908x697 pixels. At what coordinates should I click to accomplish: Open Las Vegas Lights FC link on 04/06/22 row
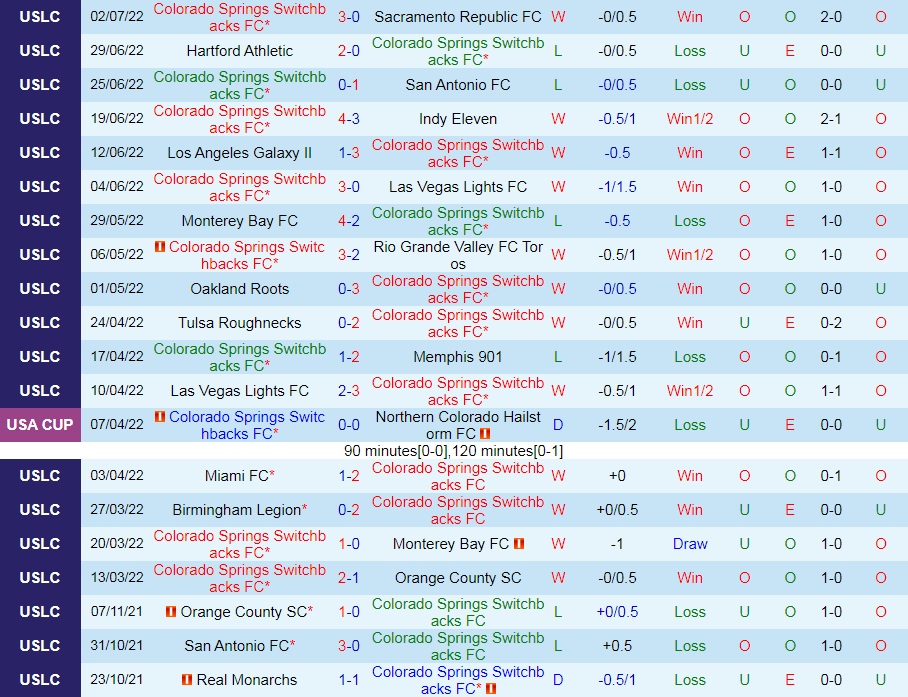pyautogui.click(x=457, y=187)
